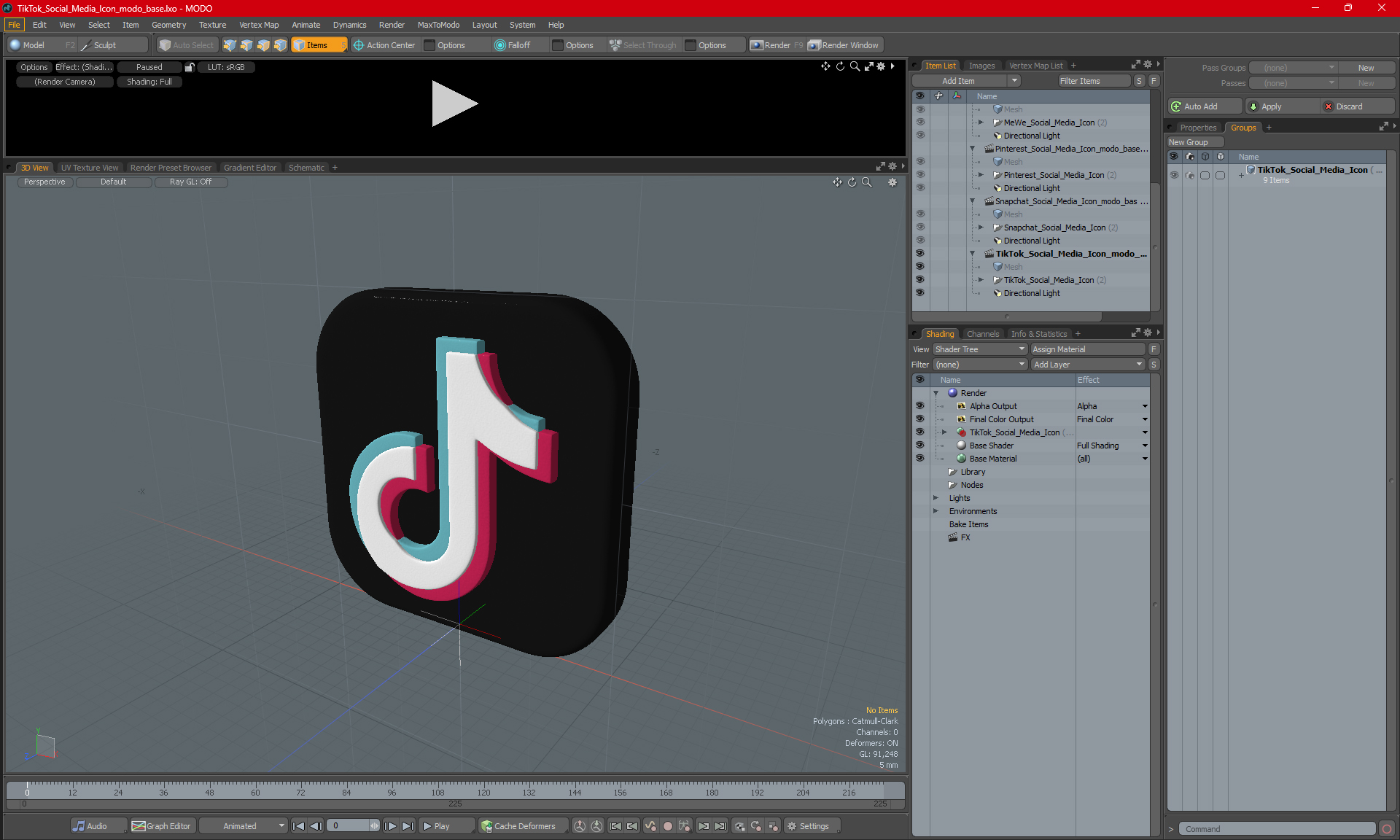Click the command history record icon
1400x840 pixels.
pyautogui.click(x=1387, y=829)
